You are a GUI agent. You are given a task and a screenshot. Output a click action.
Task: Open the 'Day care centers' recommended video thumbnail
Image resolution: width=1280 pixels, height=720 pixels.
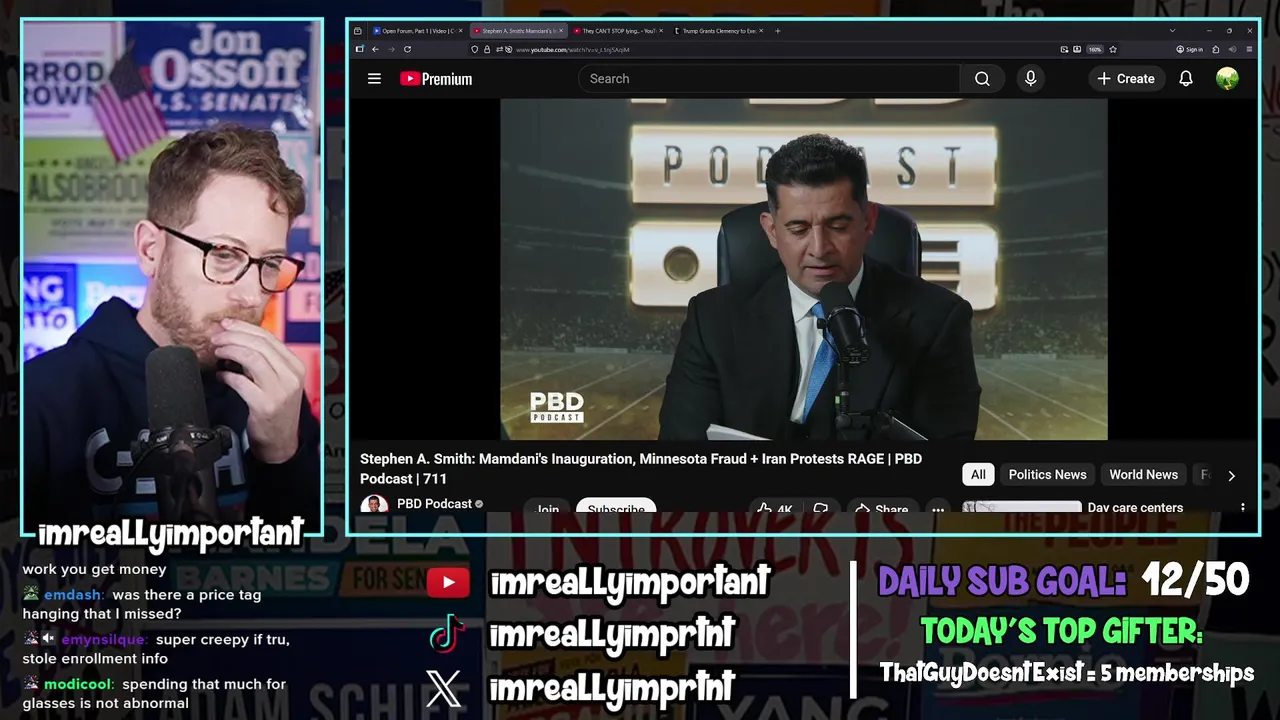1022,506
